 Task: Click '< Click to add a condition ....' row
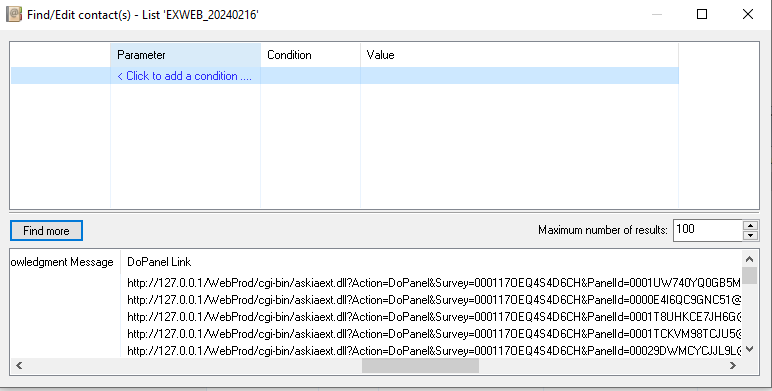345,76
